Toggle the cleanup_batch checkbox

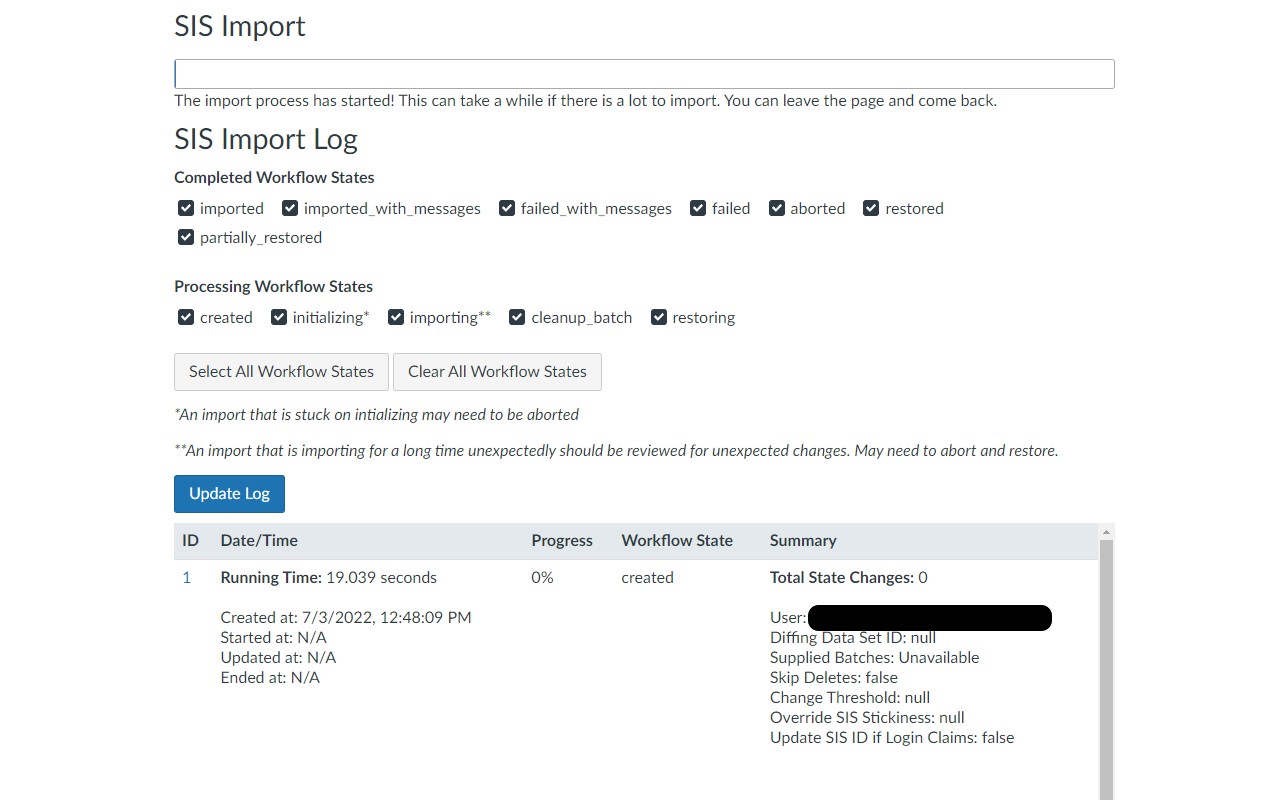517,317
